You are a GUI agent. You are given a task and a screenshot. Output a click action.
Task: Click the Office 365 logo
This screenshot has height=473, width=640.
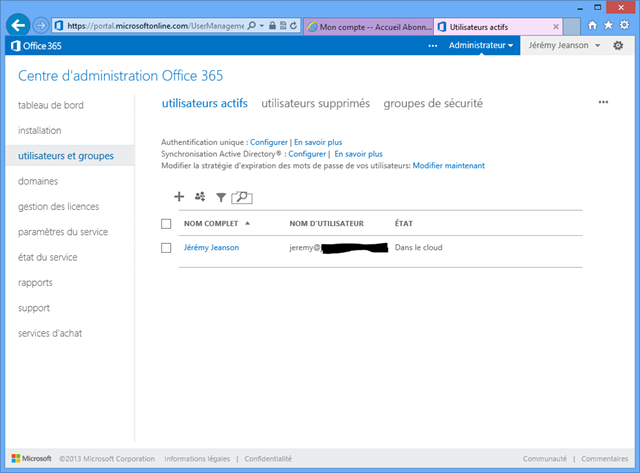point(36,46)
